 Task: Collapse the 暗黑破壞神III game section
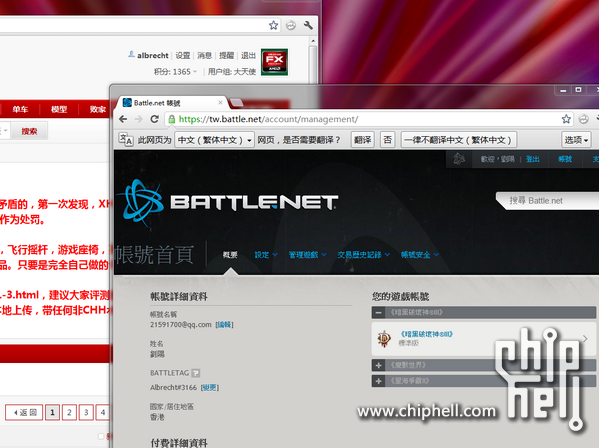378,312
